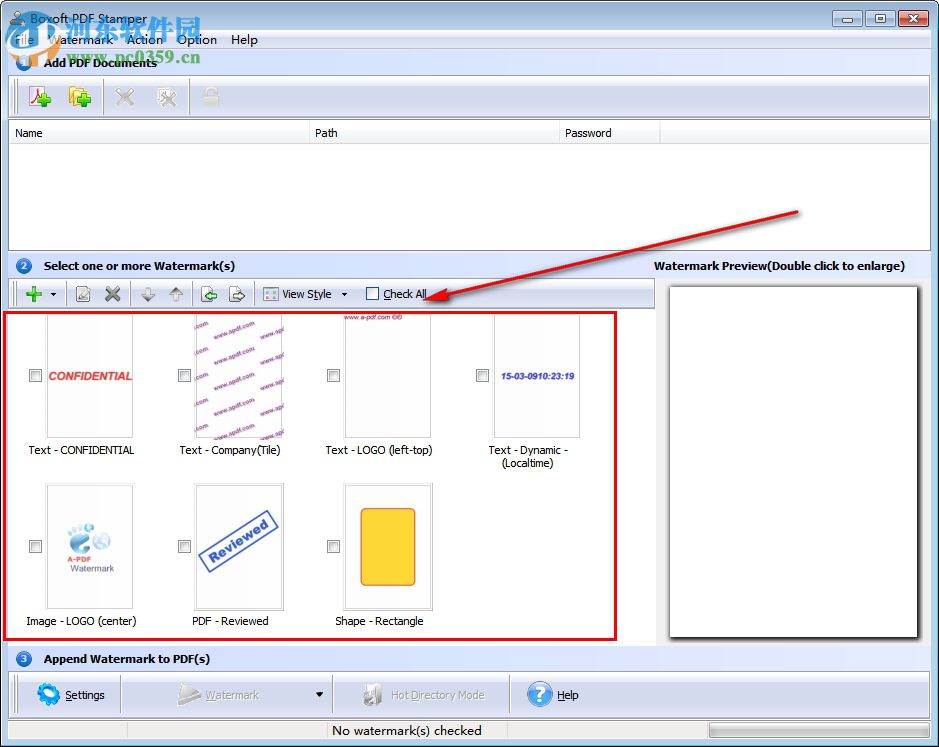Add a PDF document using the add file icon
The height and width of the screenshot is (747, 939).
40,96
